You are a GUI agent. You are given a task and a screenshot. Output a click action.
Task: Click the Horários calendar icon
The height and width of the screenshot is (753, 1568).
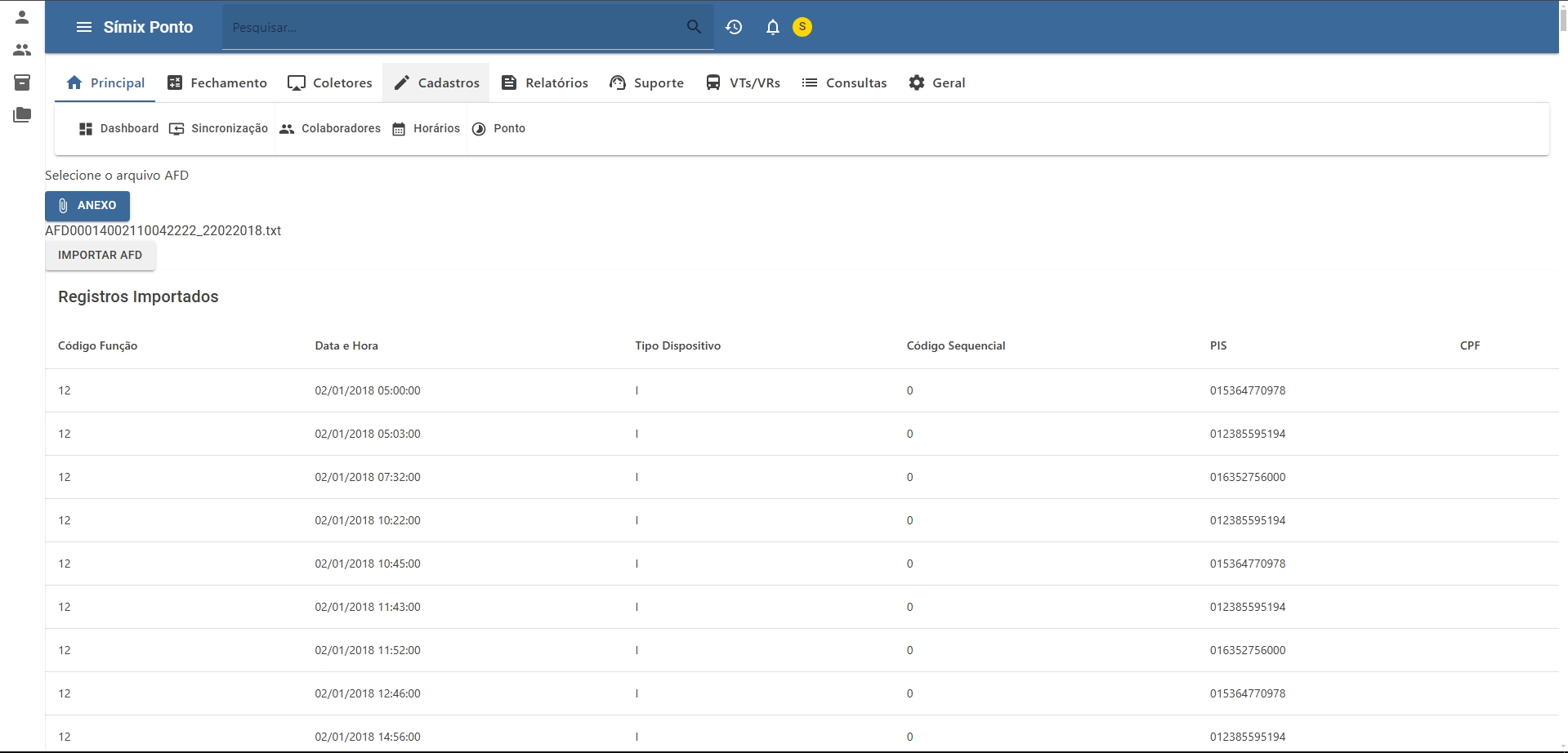coord(399,129)
